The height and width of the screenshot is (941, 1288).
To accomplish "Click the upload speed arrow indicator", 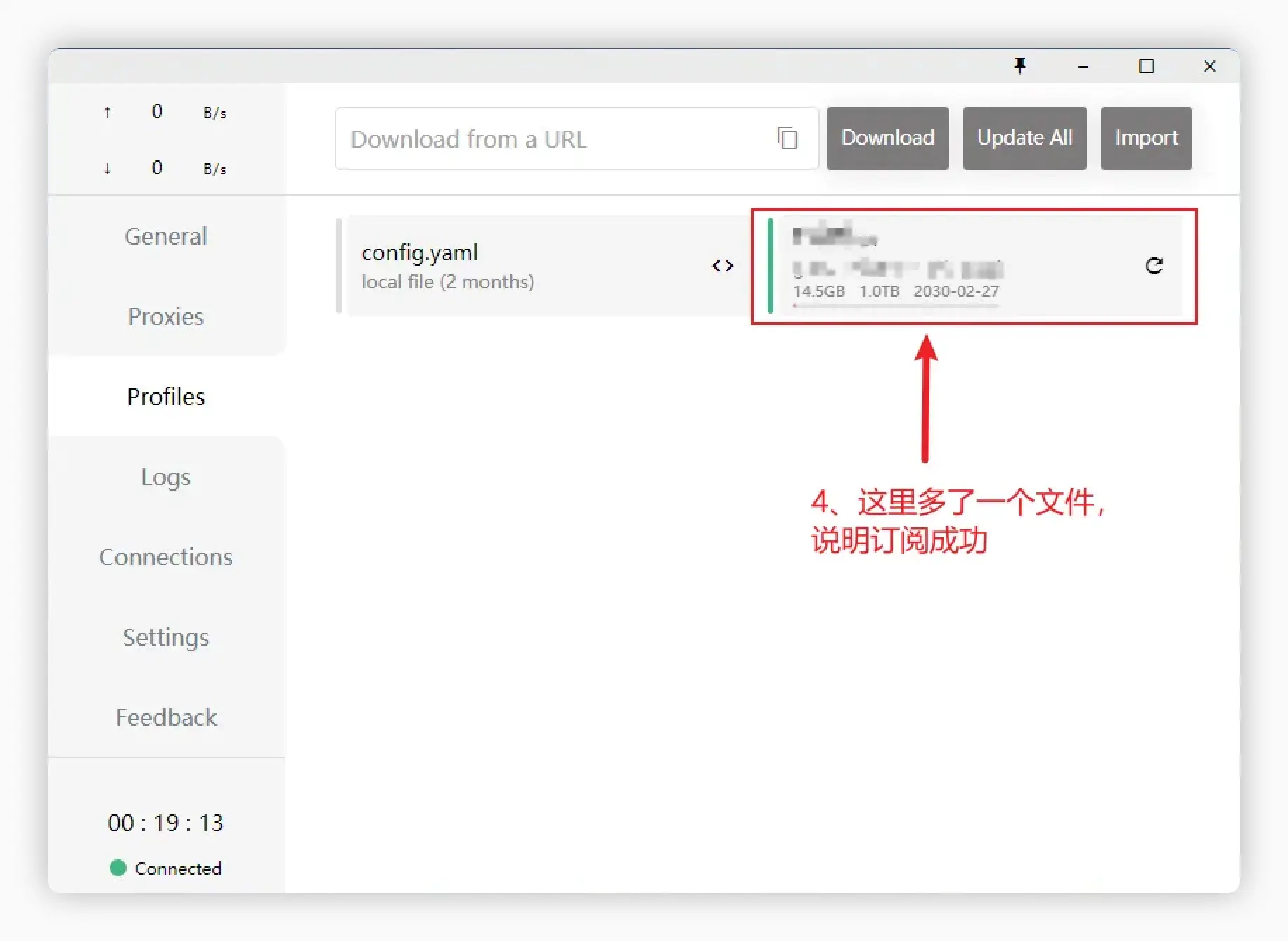I will click(107, 111).
